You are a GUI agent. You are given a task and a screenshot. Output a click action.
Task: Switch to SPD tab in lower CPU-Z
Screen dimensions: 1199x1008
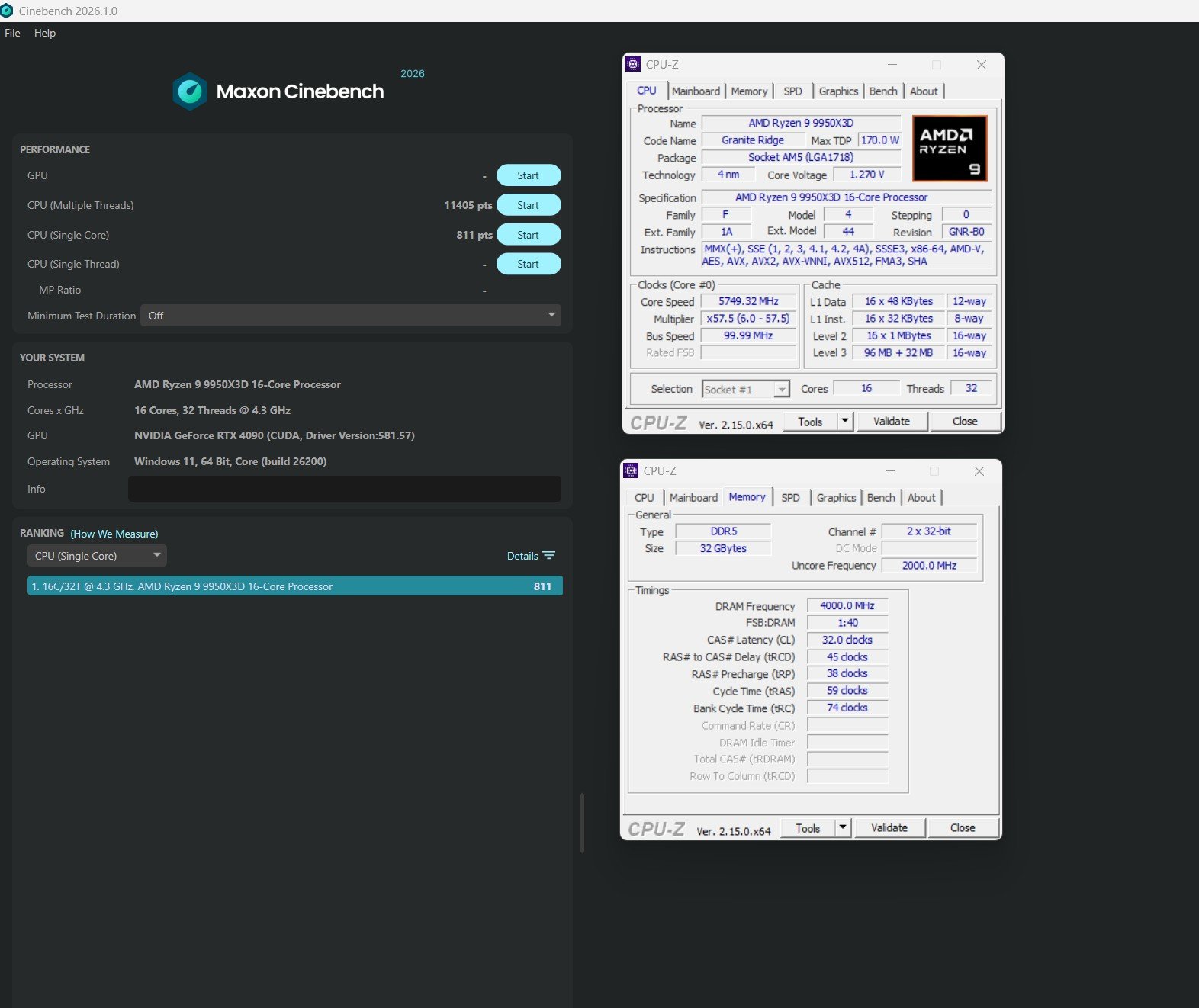790,497
